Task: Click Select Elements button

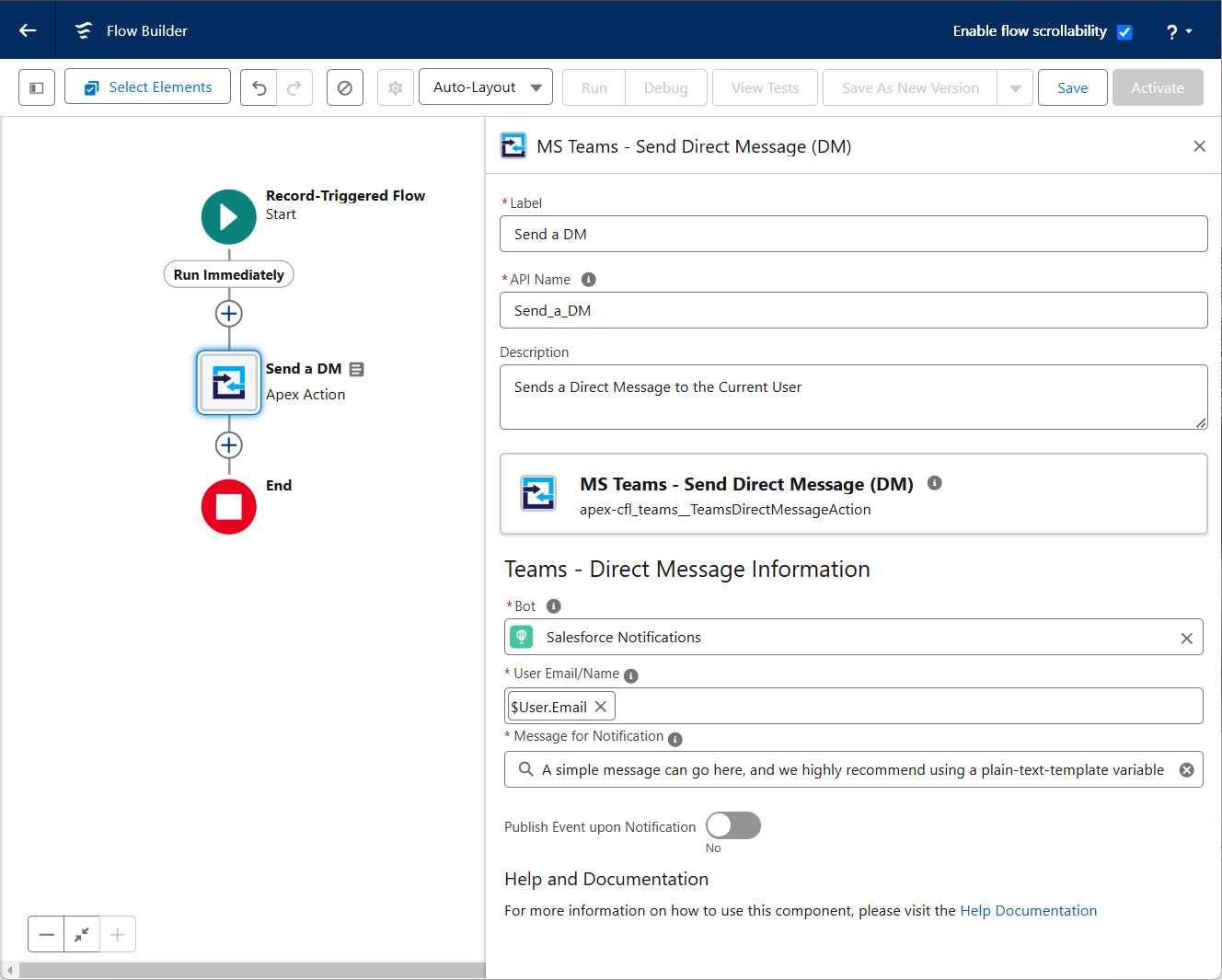Action: tap(147, 86)
